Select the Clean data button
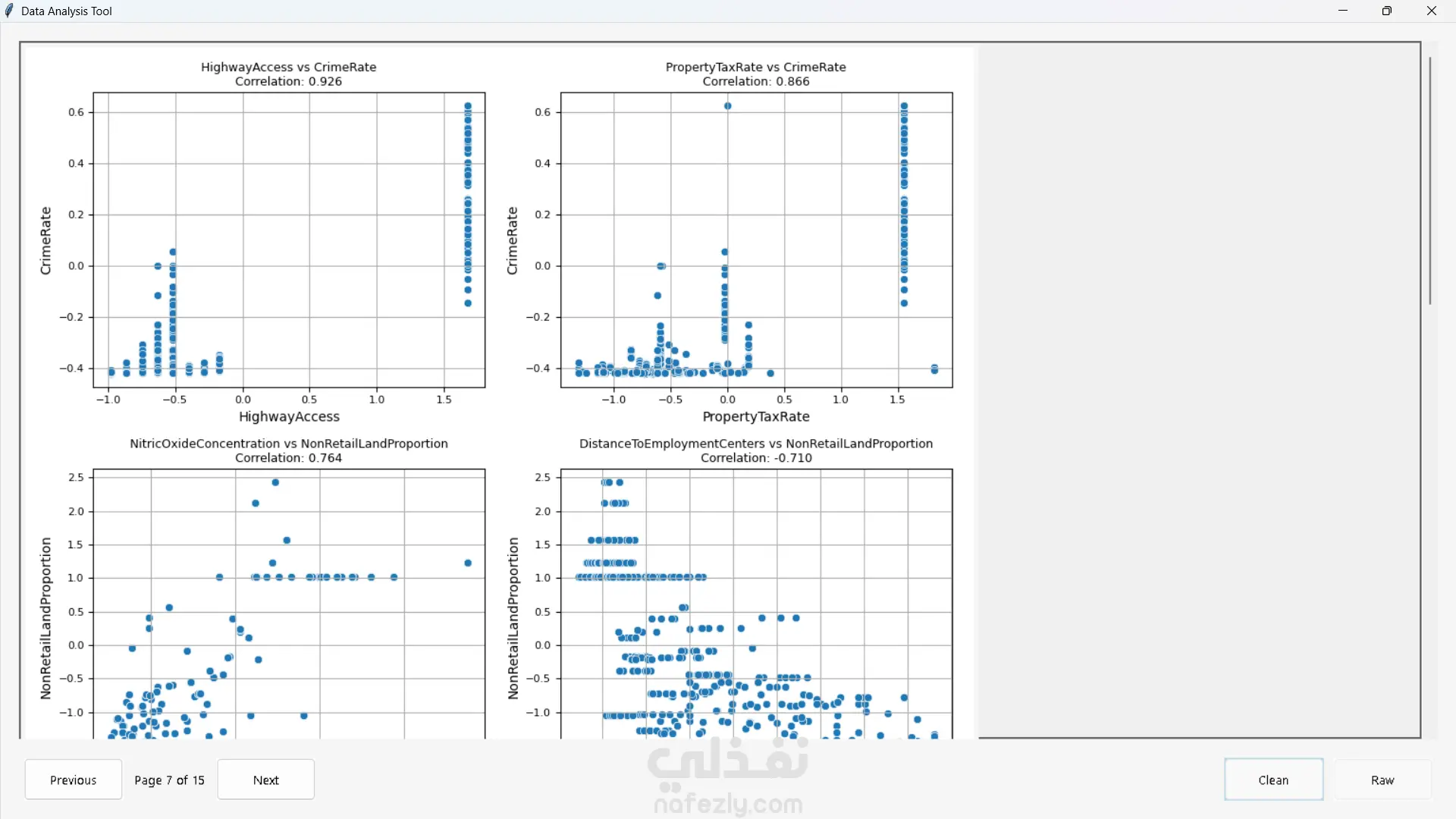The width and height of the screenshot is (1456, 819). [x=1273, y=780]
